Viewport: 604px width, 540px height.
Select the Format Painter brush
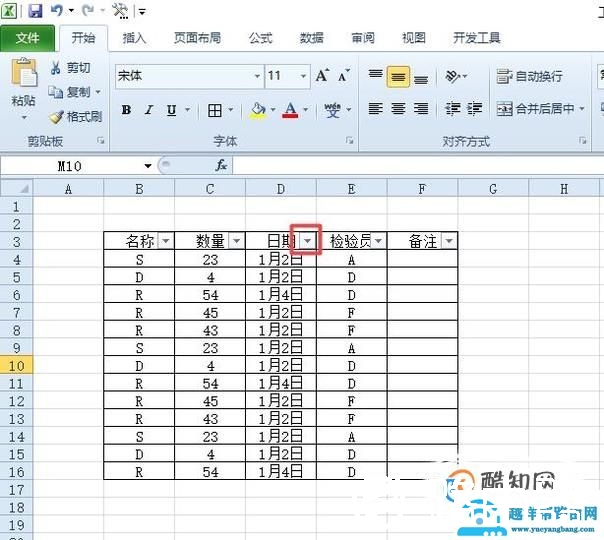[56, 117]
